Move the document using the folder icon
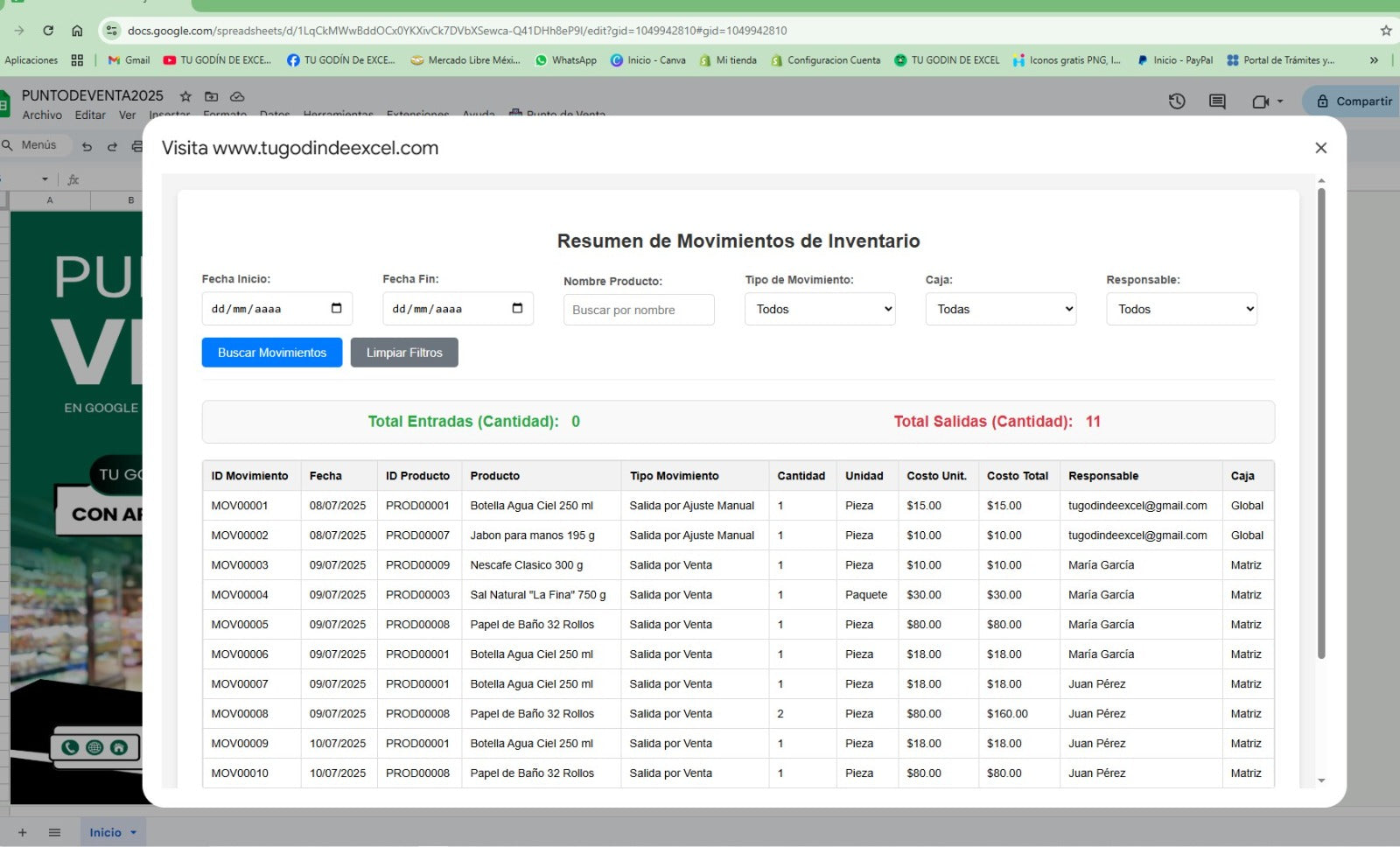This screenshot has width=1400, height=847. [x=211, y=96]
